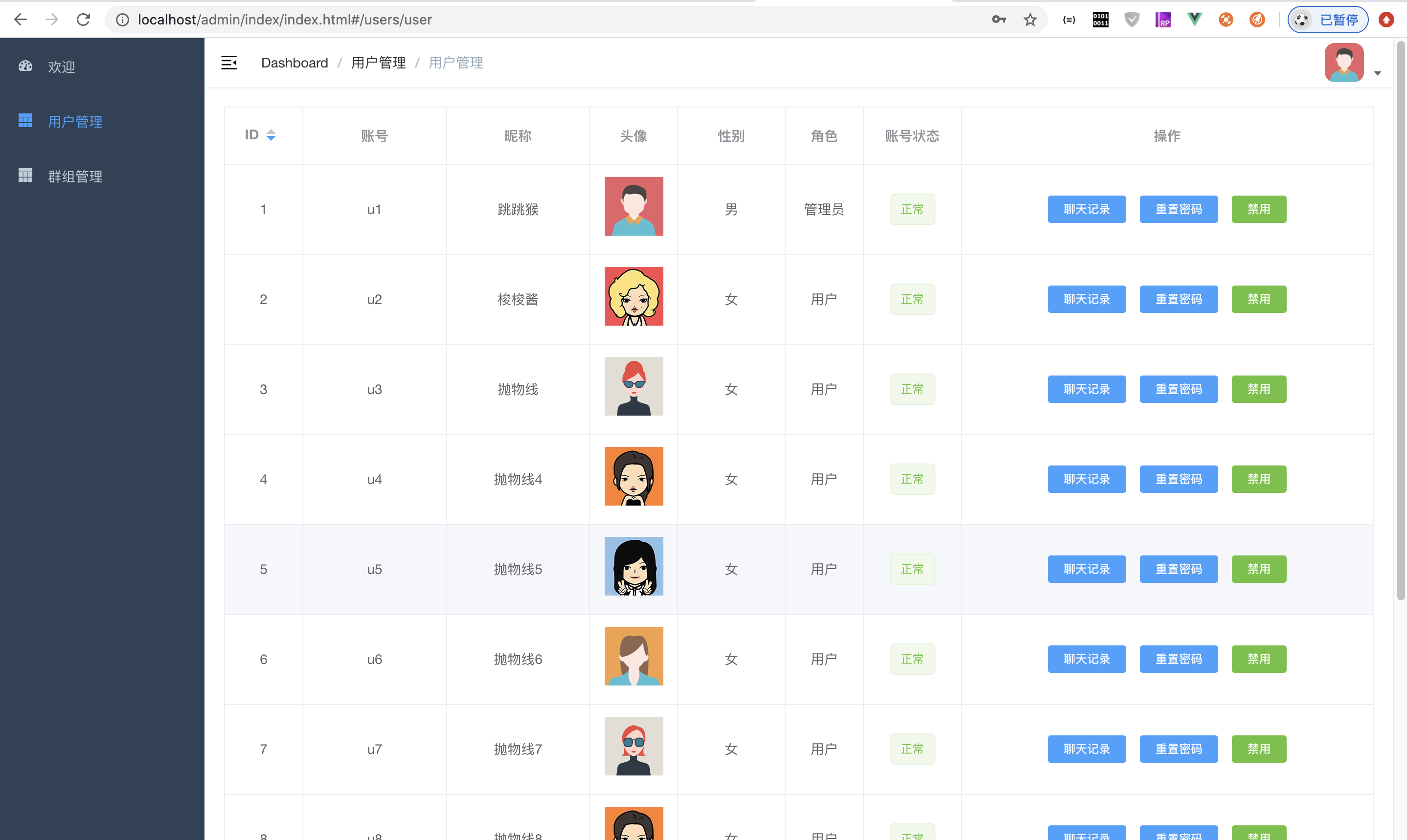The image size is (1407, 840).
Task: Open the saved passwords key icon
Action: pyautogui.click(x=999, y=20)
